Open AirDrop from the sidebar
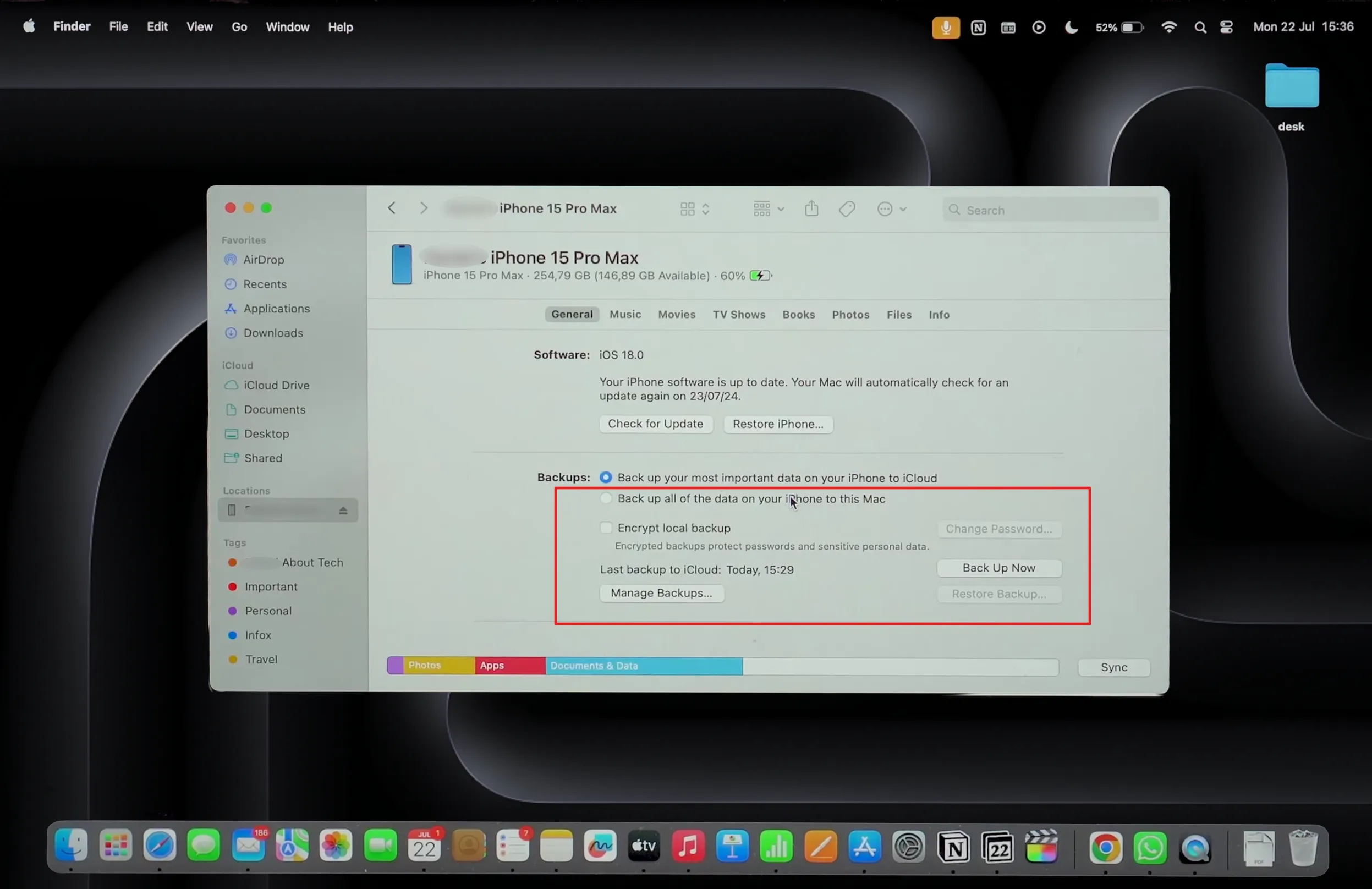This screenshot has height=889, width=1372. pos(263,260)
